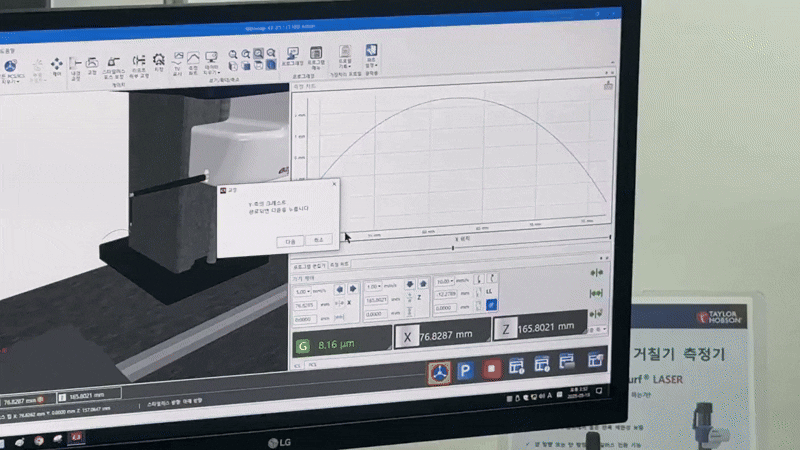Open the notification center icon in system tray
The width and height of the screenshot is (800, 450).
[599, 391]
